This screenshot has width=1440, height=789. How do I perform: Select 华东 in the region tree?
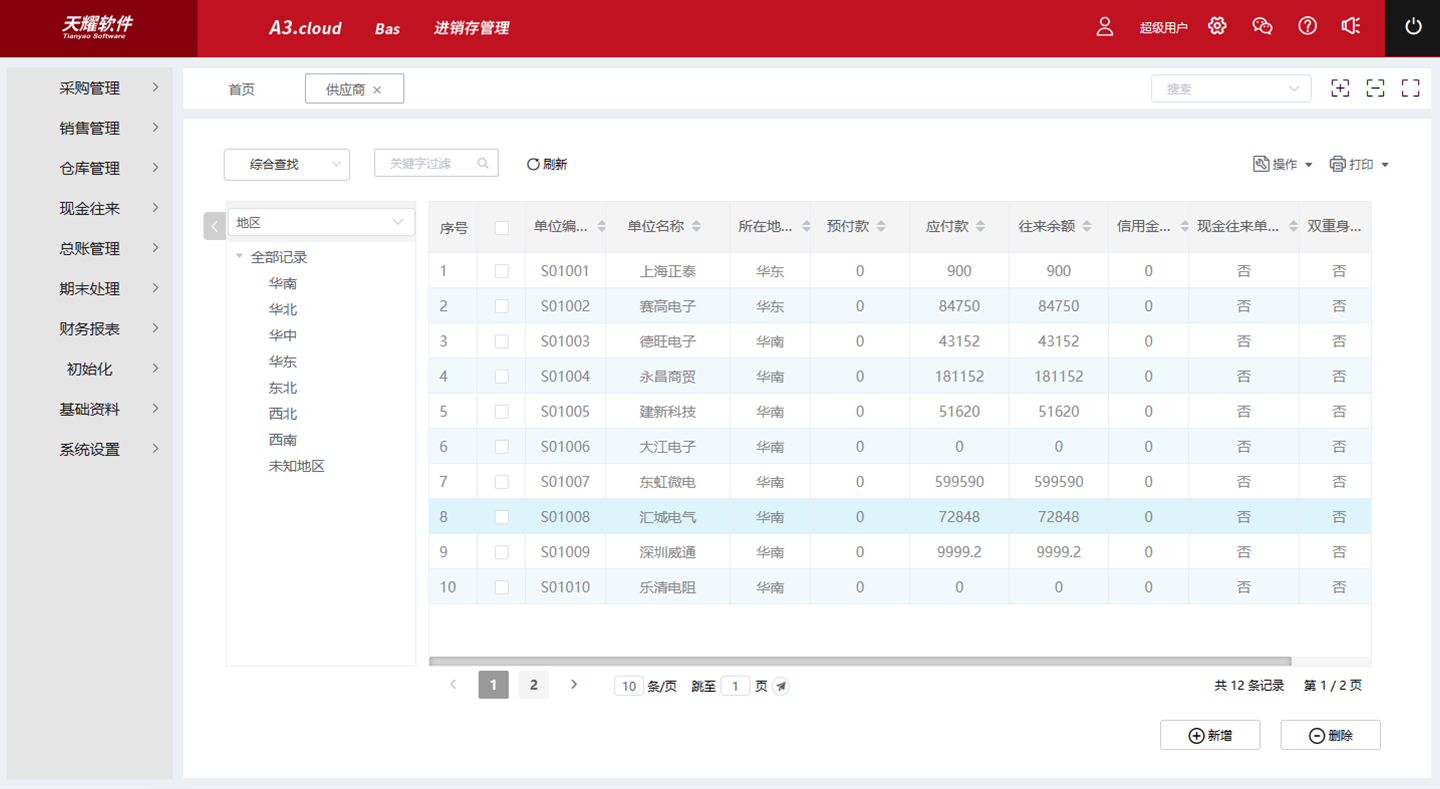(282, 362)
